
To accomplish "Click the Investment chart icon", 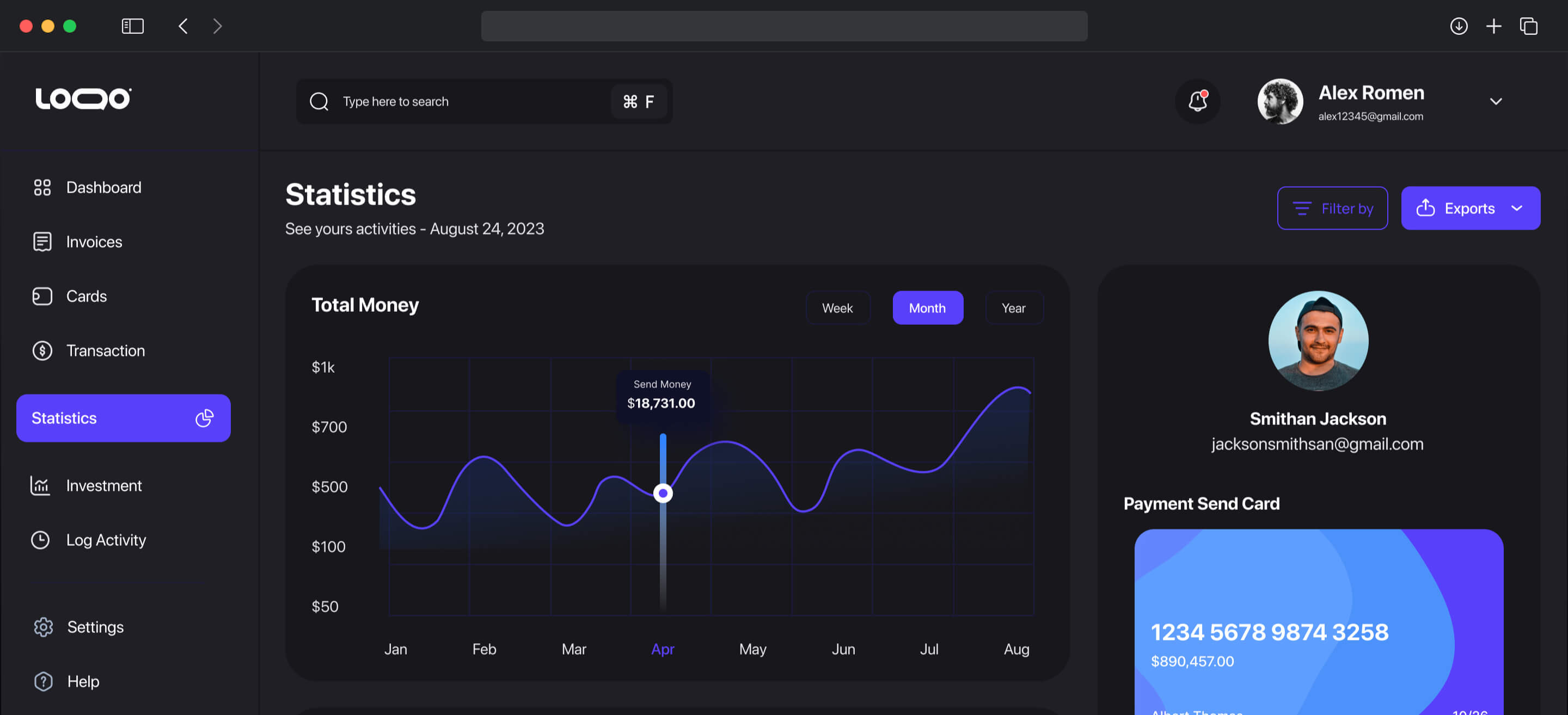I will pyautogui.click(x=40, y=485).
